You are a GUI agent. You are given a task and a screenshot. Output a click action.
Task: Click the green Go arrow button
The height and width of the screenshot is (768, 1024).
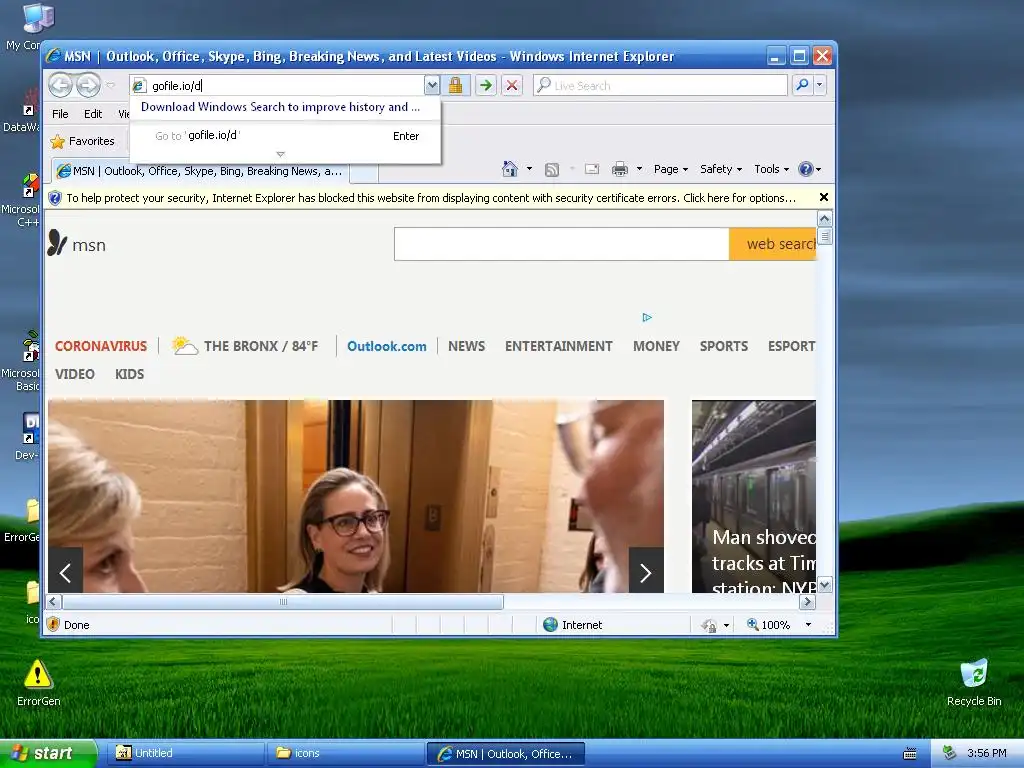(485, 85)
